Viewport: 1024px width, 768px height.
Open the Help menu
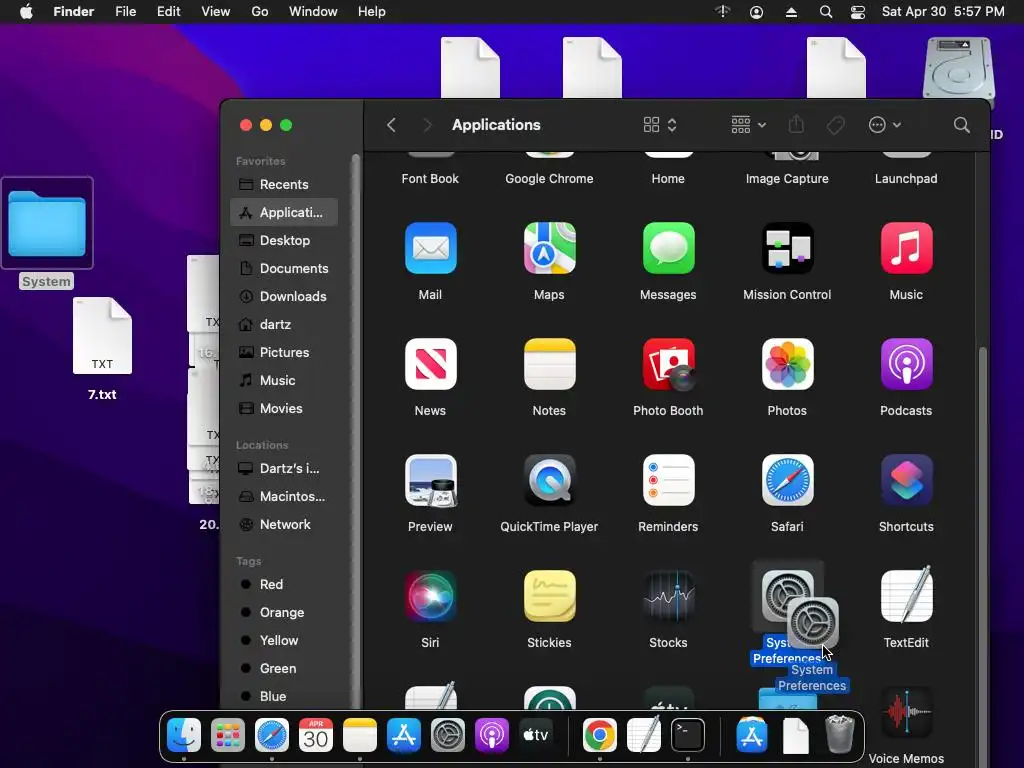372,12
